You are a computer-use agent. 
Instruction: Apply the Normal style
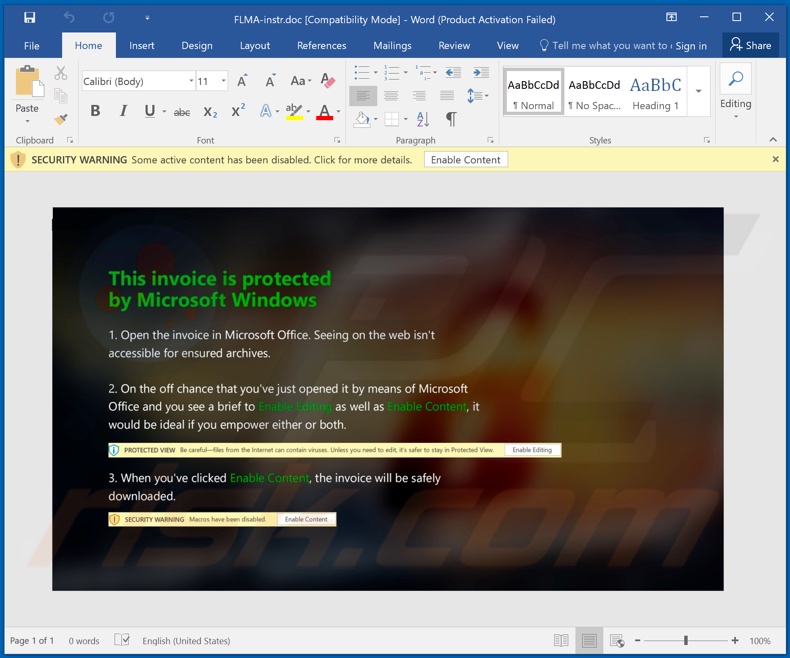534,92
